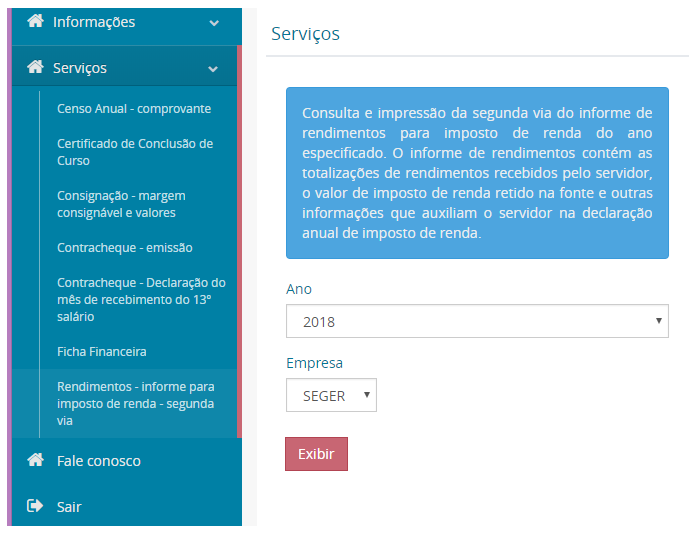
Task: Open the Empresa dropdown showing SEGER
Action: point(331,395)
